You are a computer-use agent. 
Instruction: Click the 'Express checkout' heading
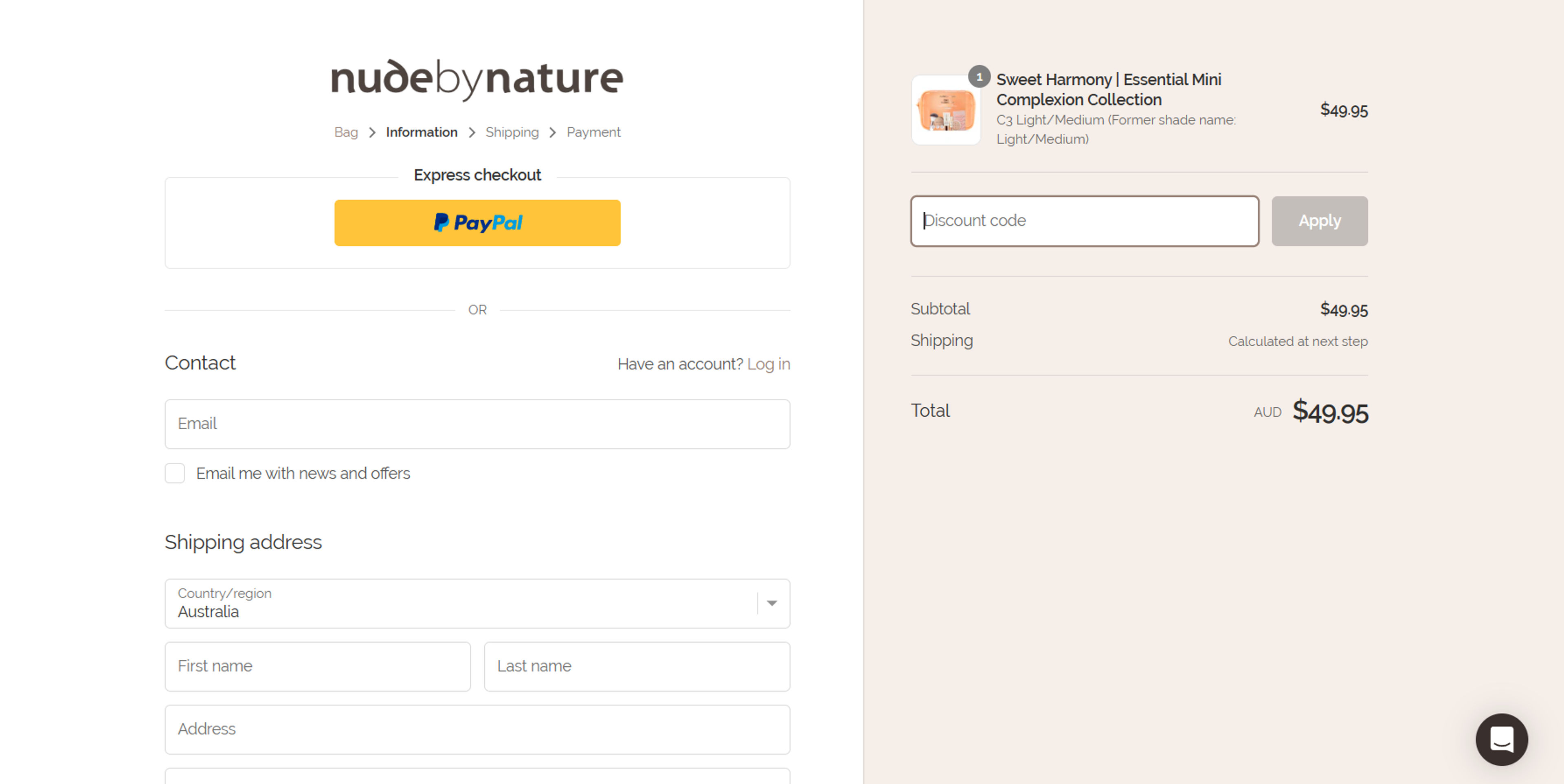click(x=477, y=175)
